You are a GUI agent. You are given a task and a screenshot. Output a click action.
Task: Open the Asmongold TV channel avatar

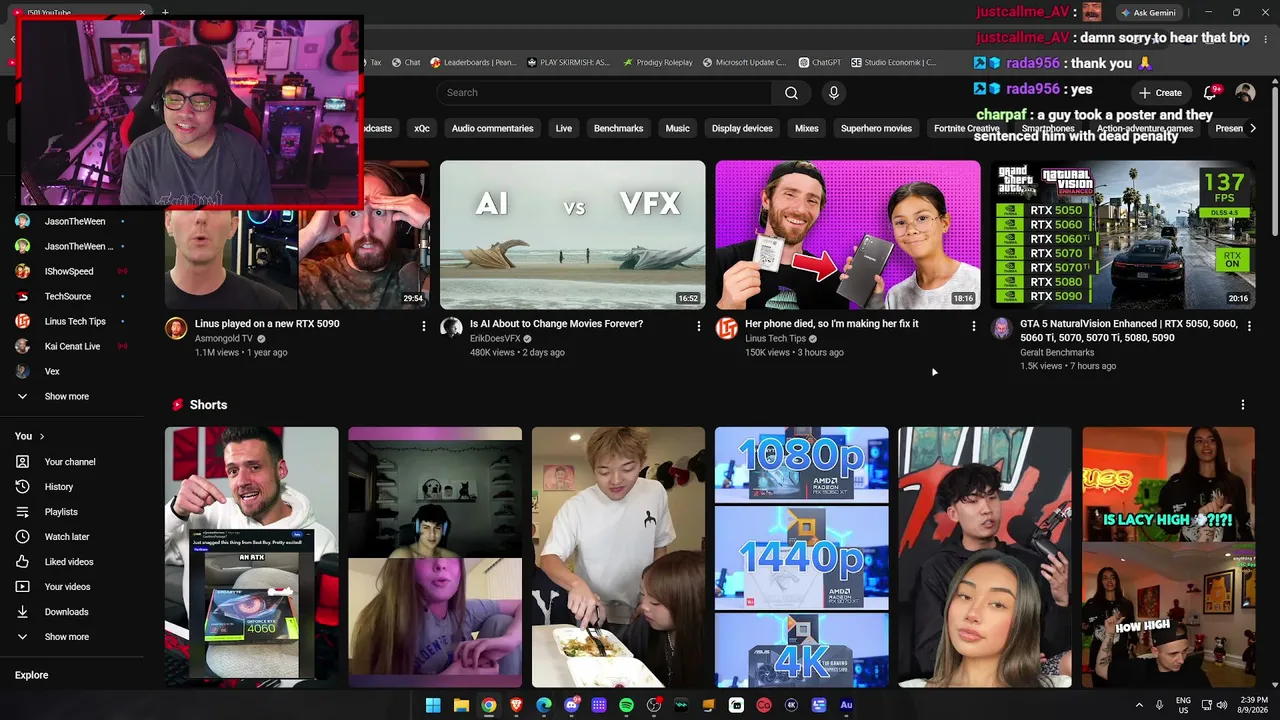(x=176, y=329)
